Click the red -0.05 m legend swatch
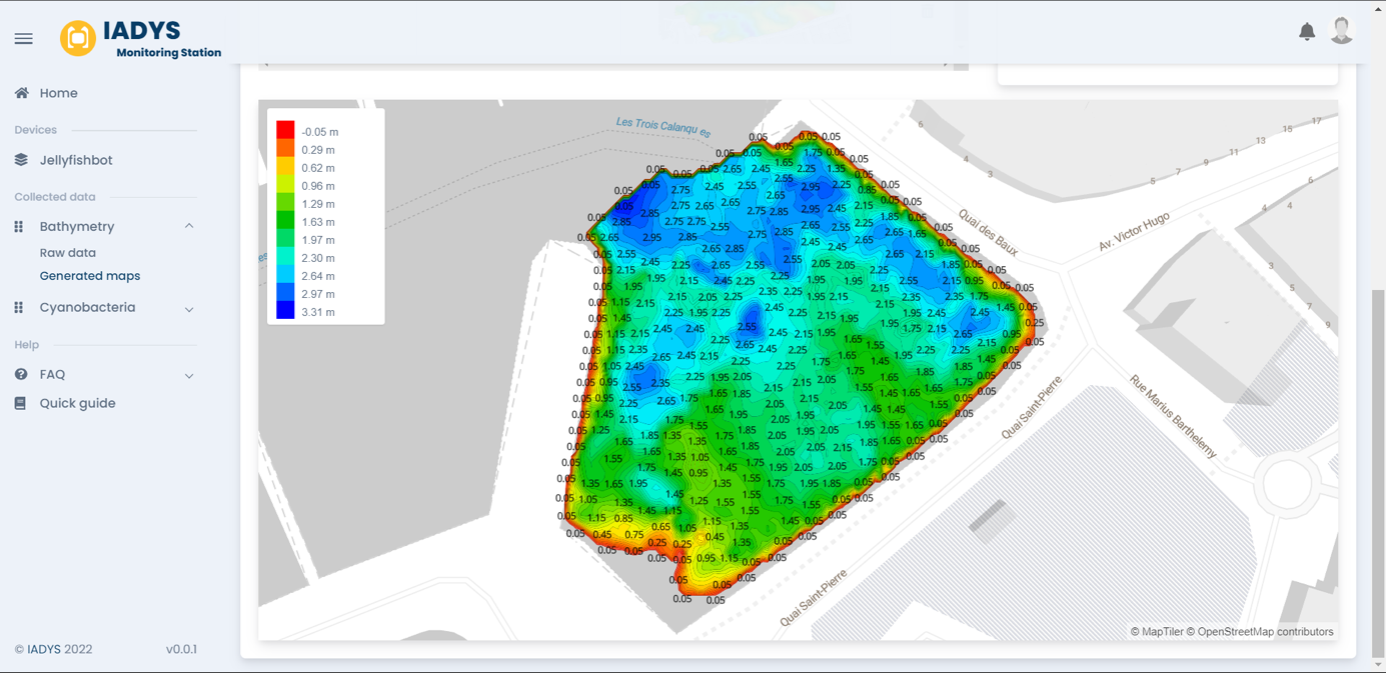Screen dimensions: 1390x678 click(285, 129)
